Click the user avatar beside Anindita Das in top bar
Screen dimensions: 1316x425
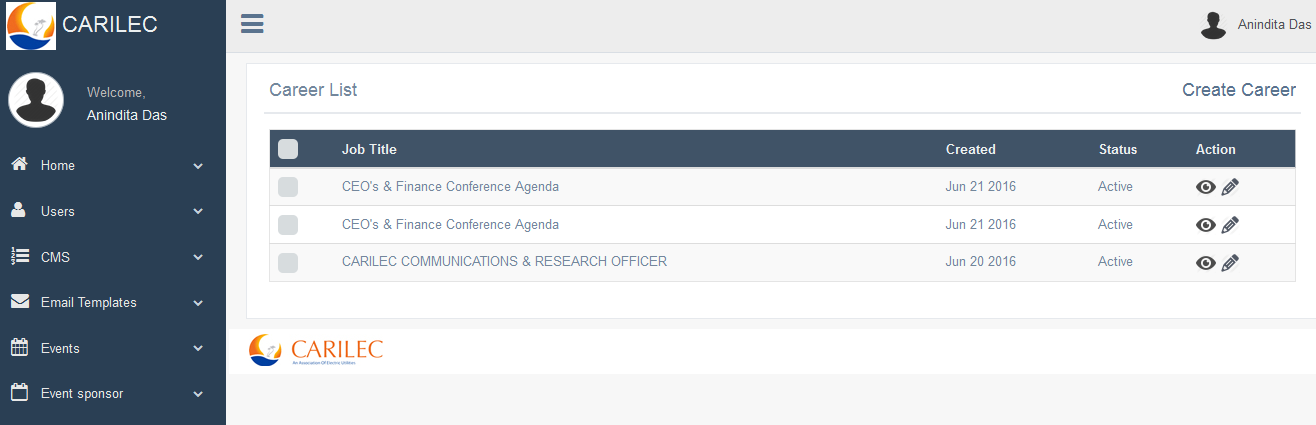click(1213, 25)
